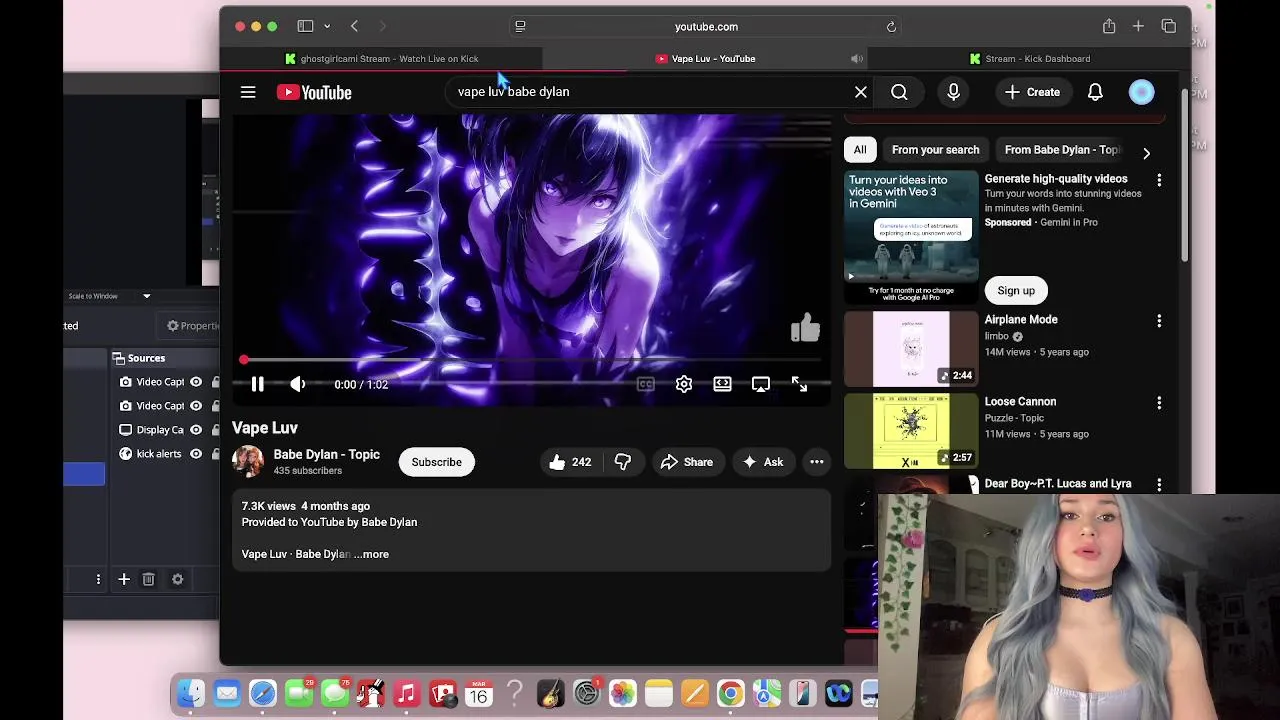Viewport: 1280px width, 720px height.
Task: Remove selected source with OBS trash icon
Action: [148, 579]
